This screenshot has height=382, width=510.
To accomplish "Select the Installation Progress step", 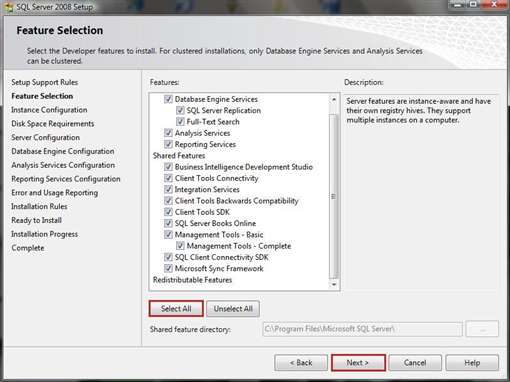I will click(45, 234).
